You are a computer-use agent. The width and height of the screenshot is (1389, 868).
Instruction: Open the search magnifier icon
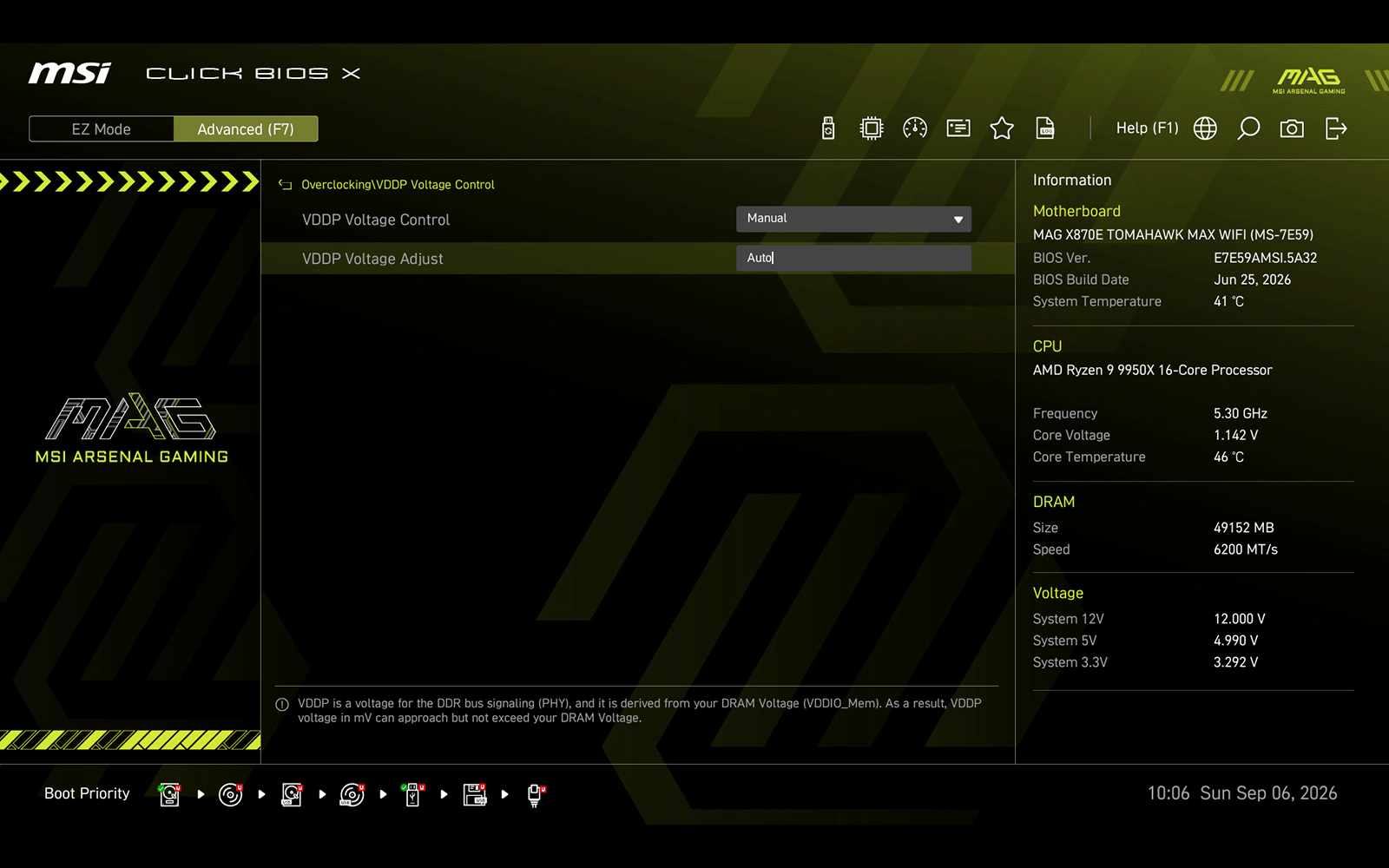(x=1248, y=128)
